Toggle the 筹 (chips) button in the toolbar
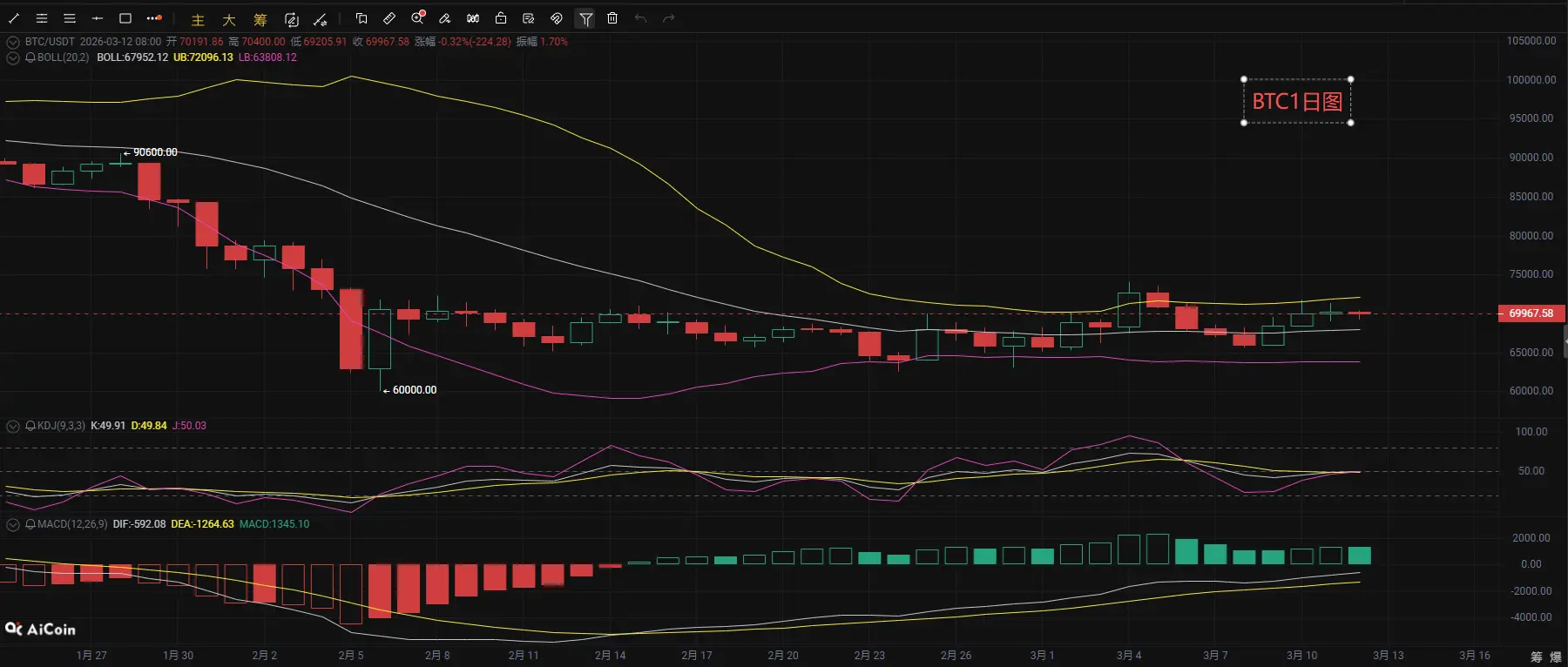Viewport: 1568px width, 667px height. [x=260, y=19]
